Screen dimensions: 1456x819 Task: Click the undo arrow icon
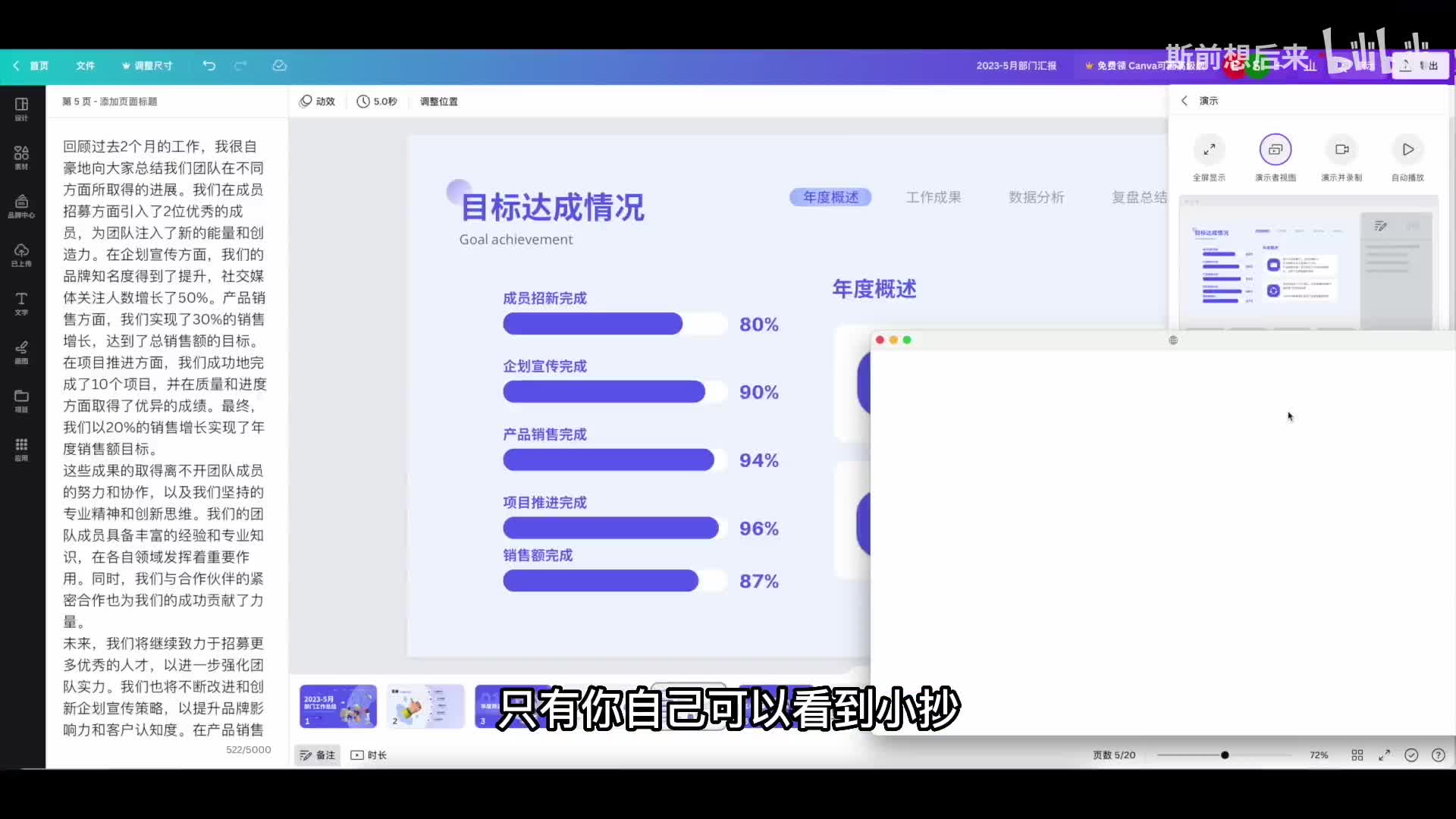pyautogui.click(x=209, y=66)
